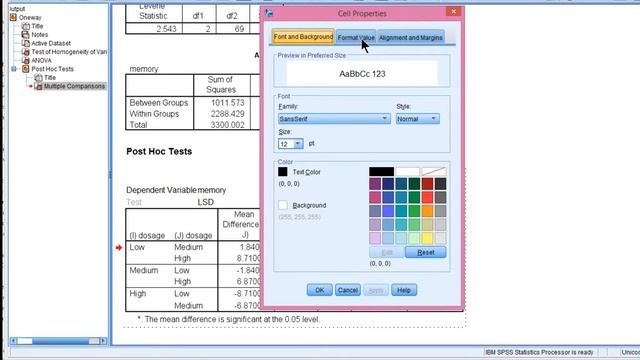Click the Between Groups row label

[x=159, y=103]
